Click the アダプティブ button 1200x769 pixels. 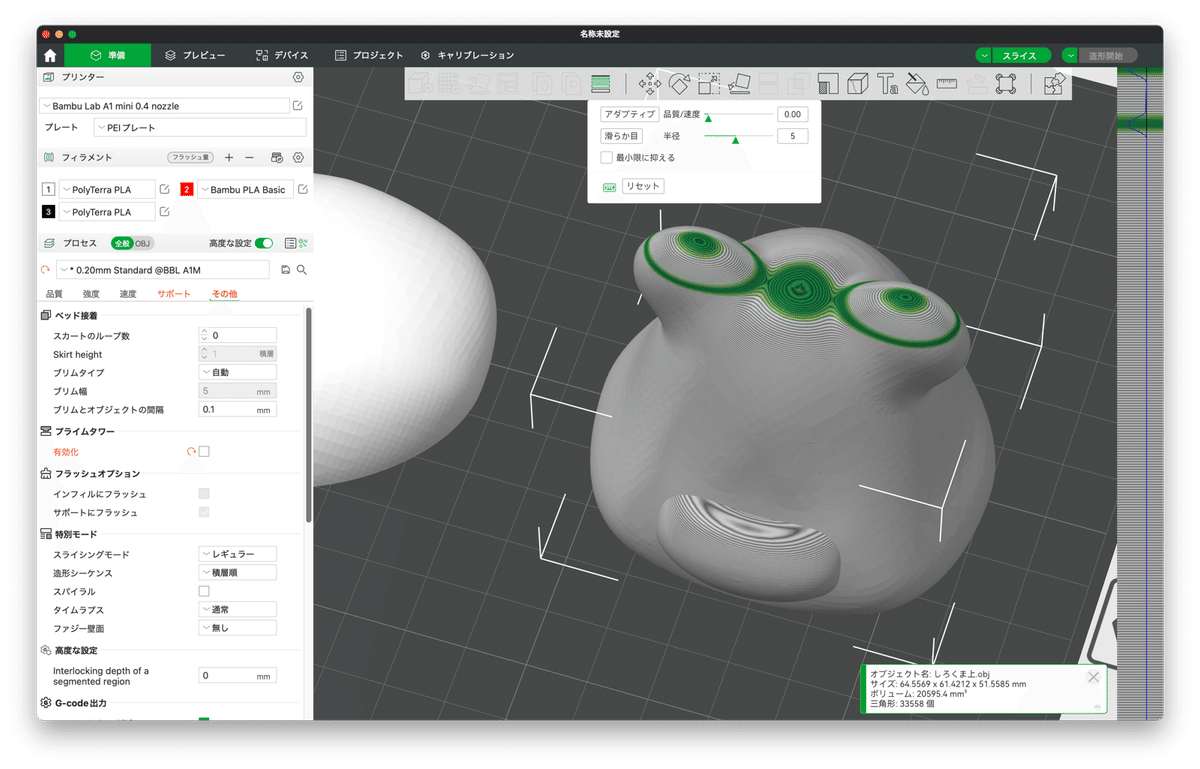point(629,115)
